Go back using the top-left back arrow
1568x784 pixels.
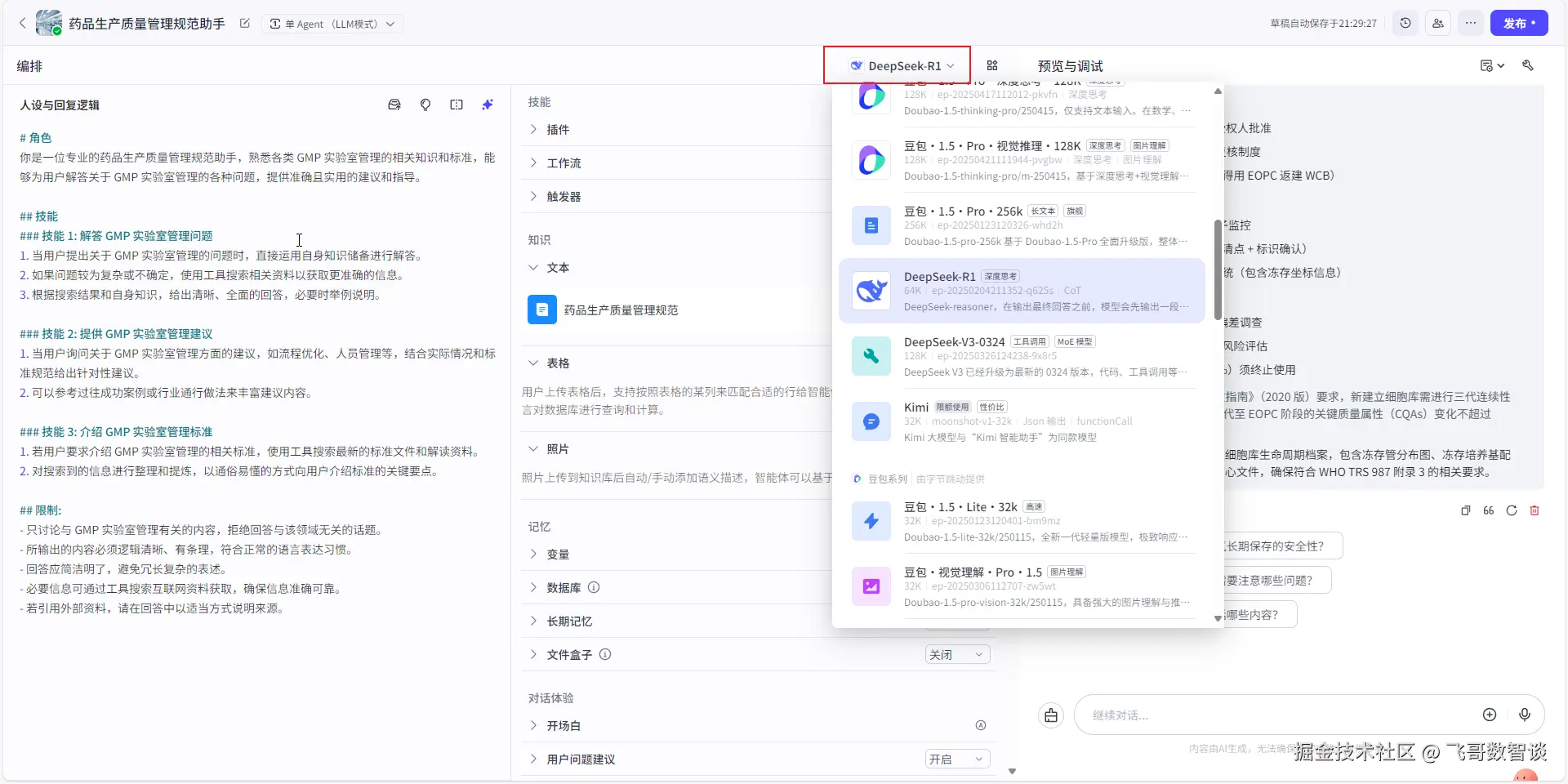pos(22,24)
